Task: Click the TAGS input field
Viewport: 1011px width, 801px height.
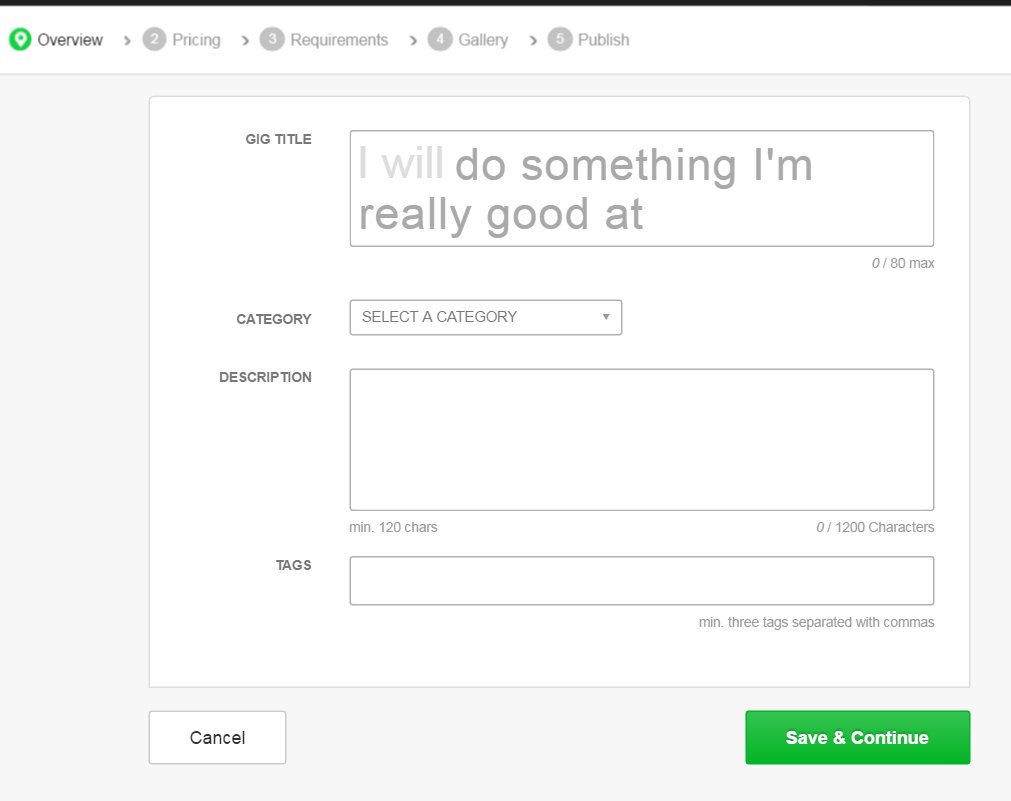Action: [641, 580]
